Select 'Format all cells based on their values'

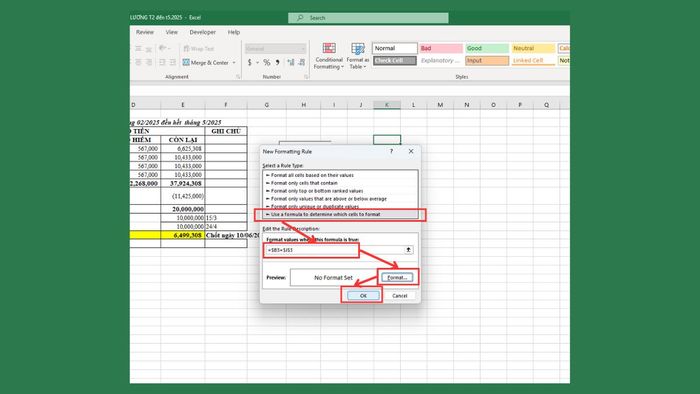point(340,175)
